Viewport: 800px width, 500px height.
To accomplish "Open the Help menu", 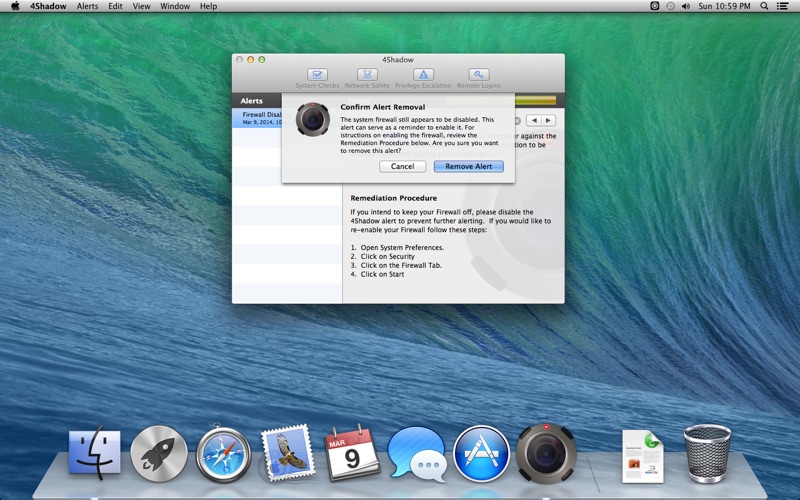I will click(208, 6).
